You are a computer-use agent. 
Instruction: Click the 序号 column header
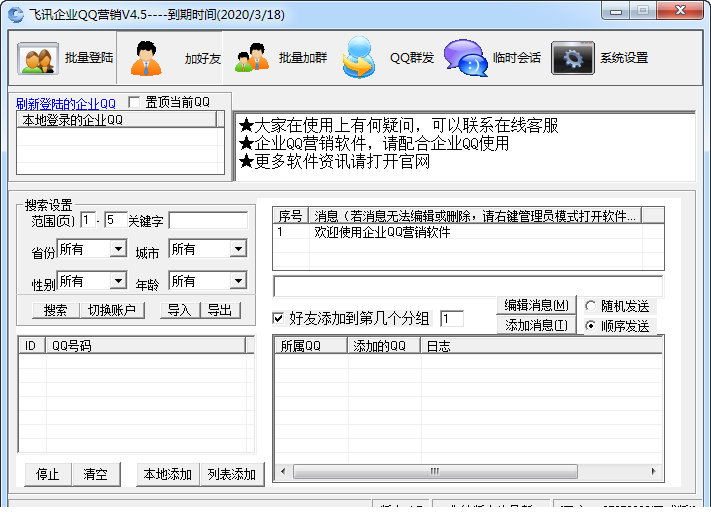[290, 216]
